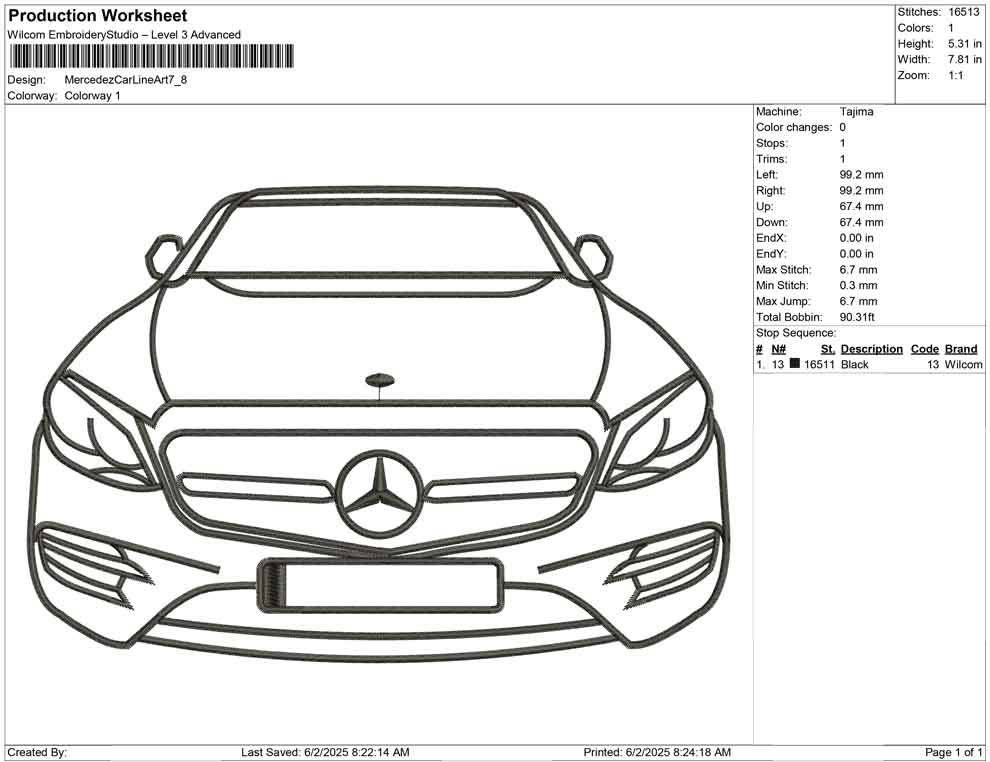Viewport: 990px width, 762px height.
Task: Click the Description column header
Action: coord(872,349)
